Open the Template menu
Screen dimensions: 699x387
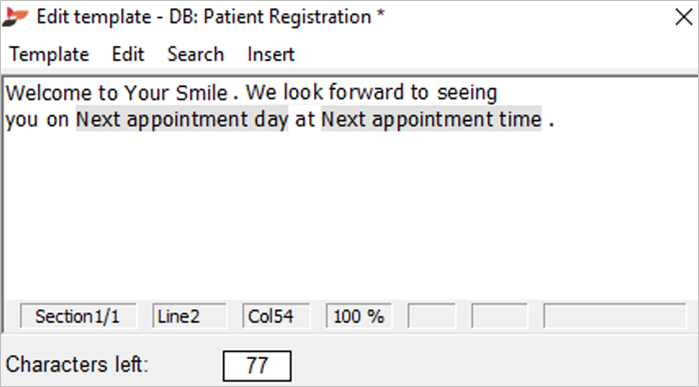(49, 54)
